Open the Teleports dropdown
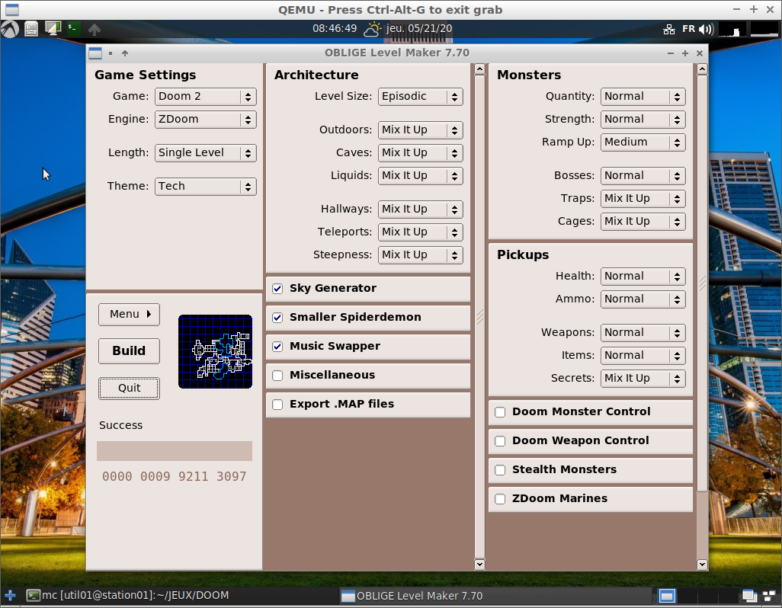This screenshot has width=782, height=608. (x=420, y=232)
